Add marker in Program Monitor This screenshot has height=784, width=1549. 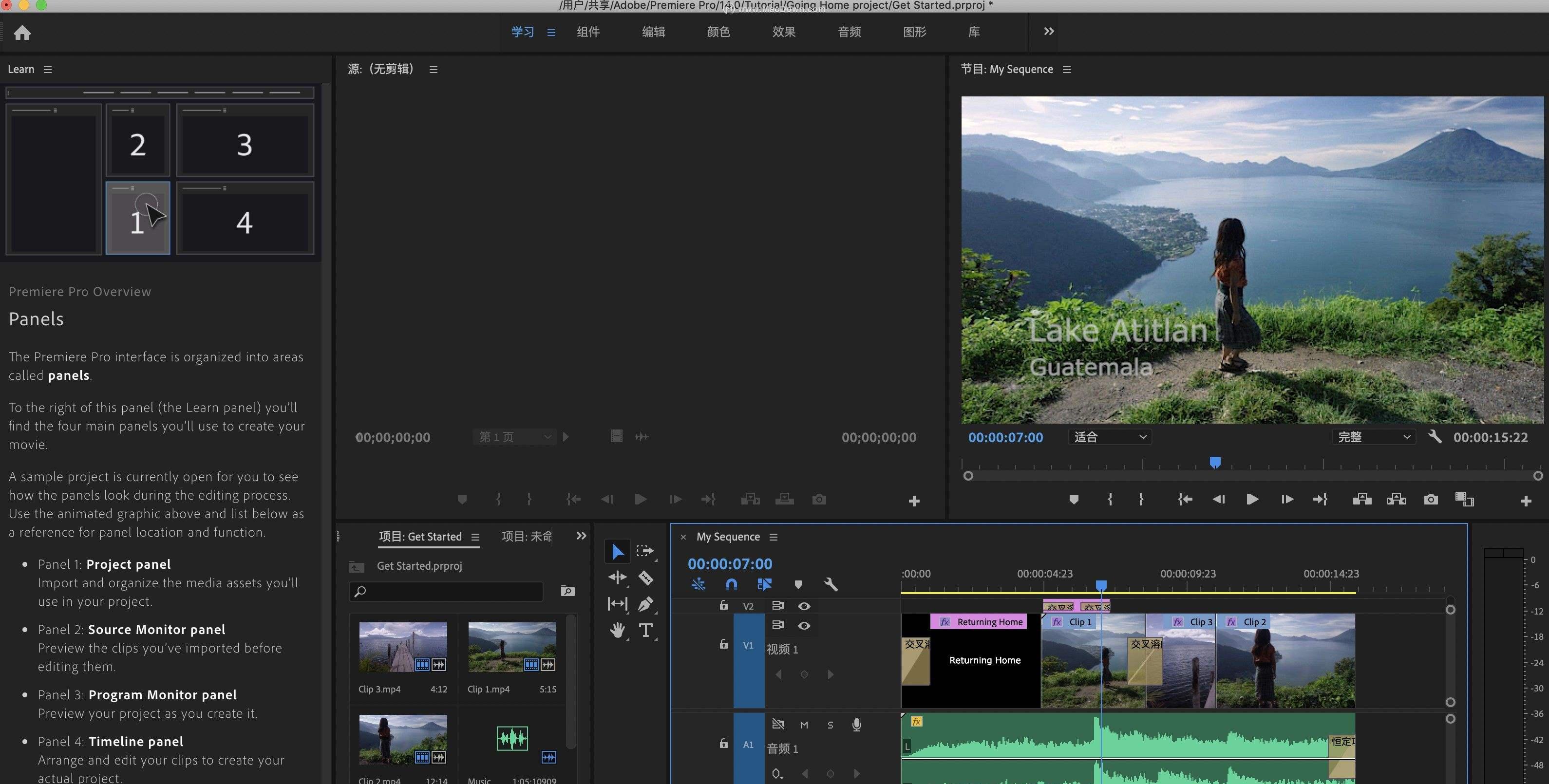pyautogui.click(x=1074, y=499)
